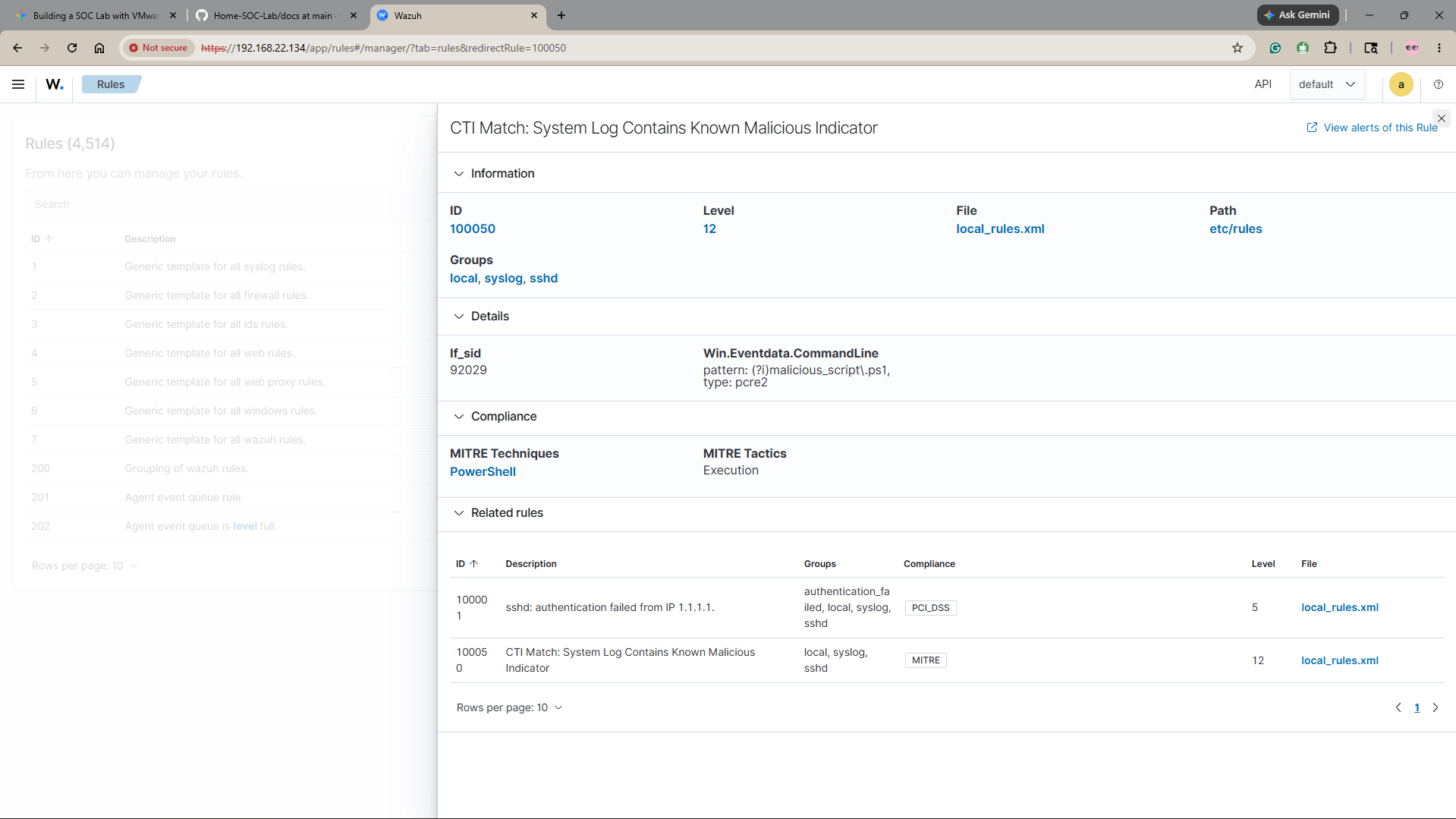1456x819 pixels.
Task: Bookmark this page with the star icon
Action: tap(1237, 48)
